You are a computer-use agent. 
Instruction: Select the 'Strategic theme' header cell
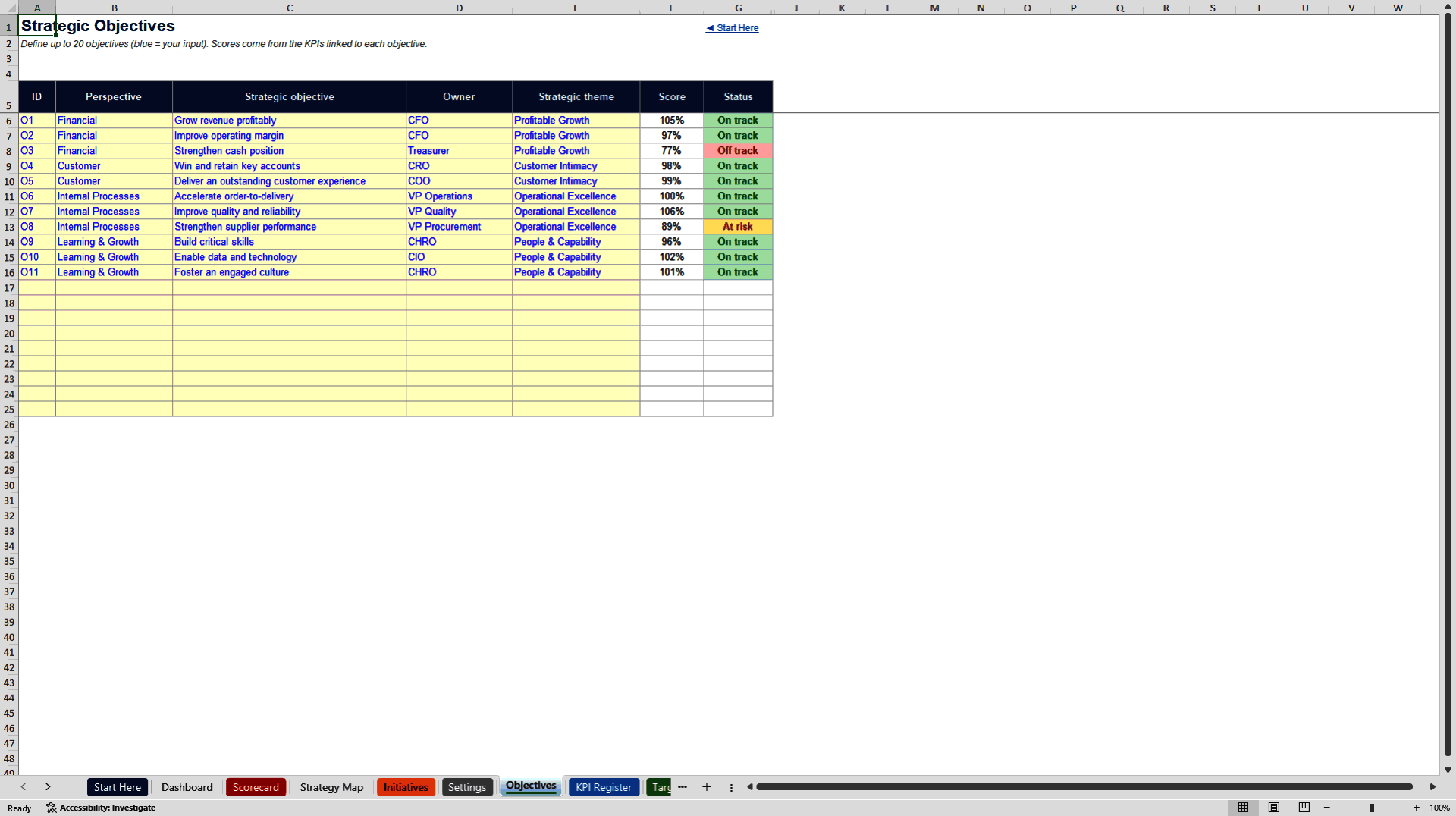(x=576, y=97)
